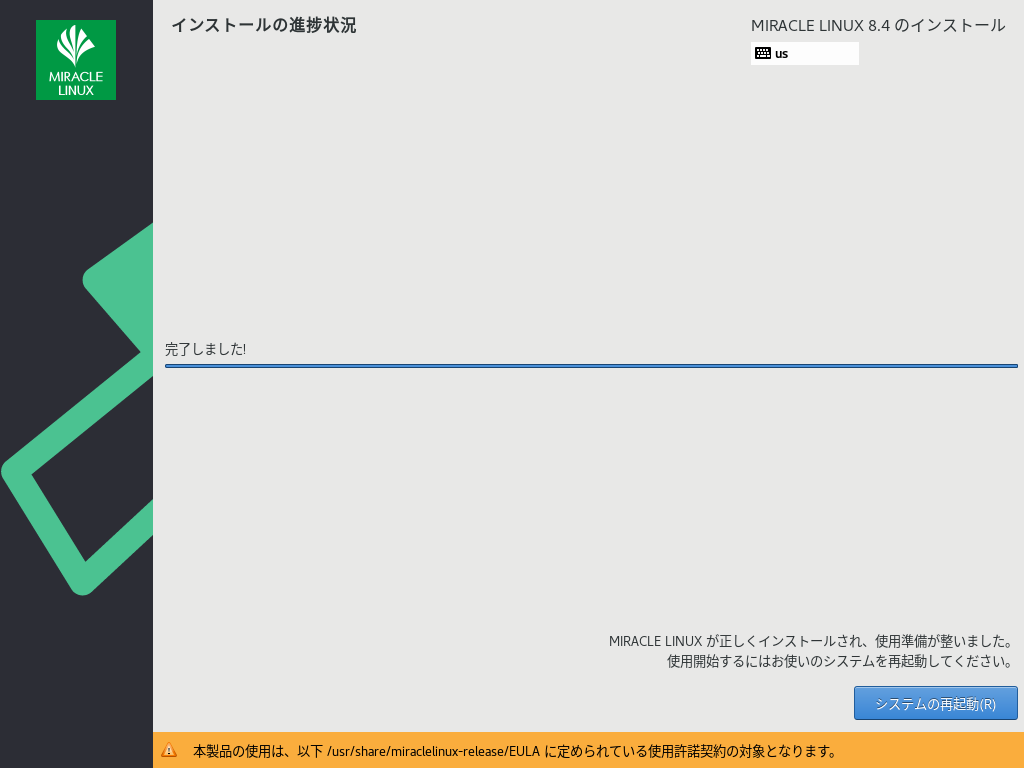Image resolution: width=1024 pixels, height=768 pixels.
Task: Click the empty right end of the orange bar
Action: [940, 750]
